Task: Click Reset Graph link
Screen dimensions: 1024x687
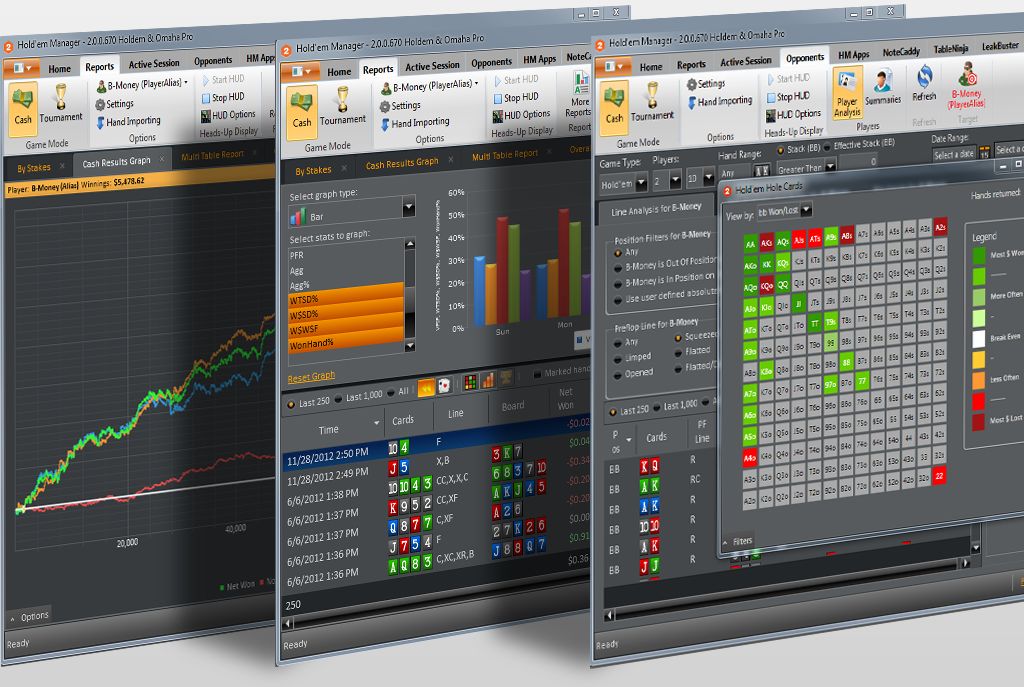Action: tap(311, 377)
